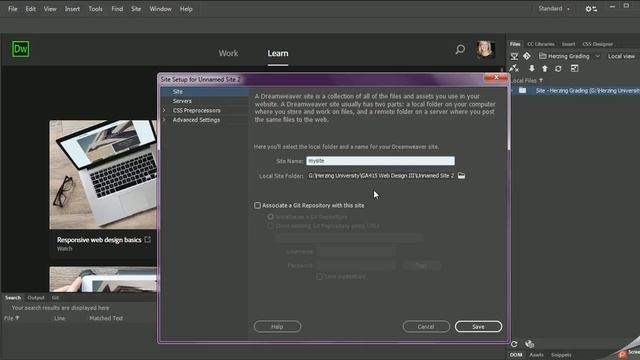Select the Servers category in Site Setup
640x360 pixels.
point(204,101)
